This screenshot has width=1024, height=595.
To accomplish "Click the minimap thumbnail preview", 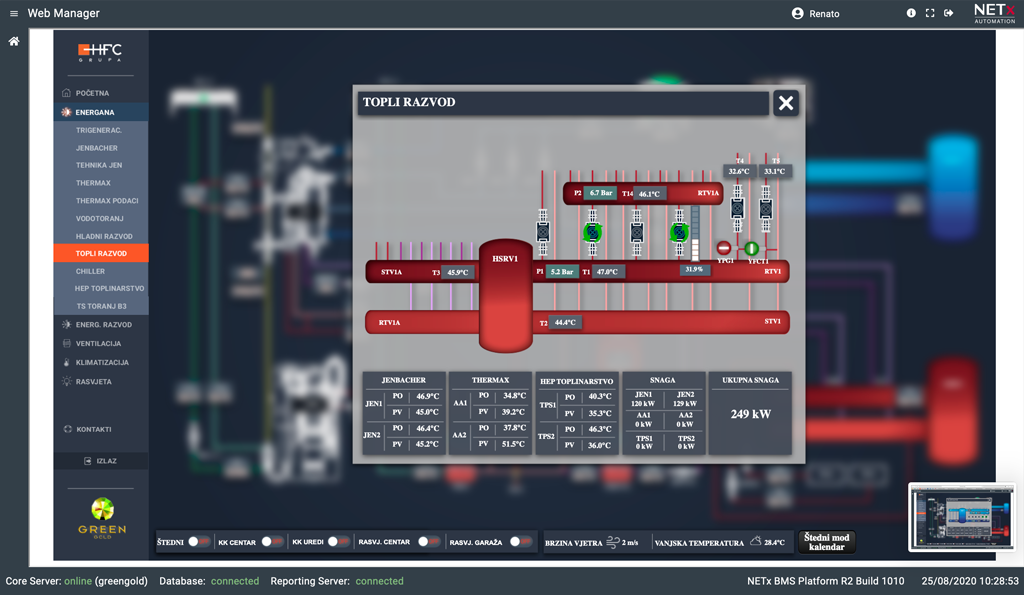I will click(961, 518).
